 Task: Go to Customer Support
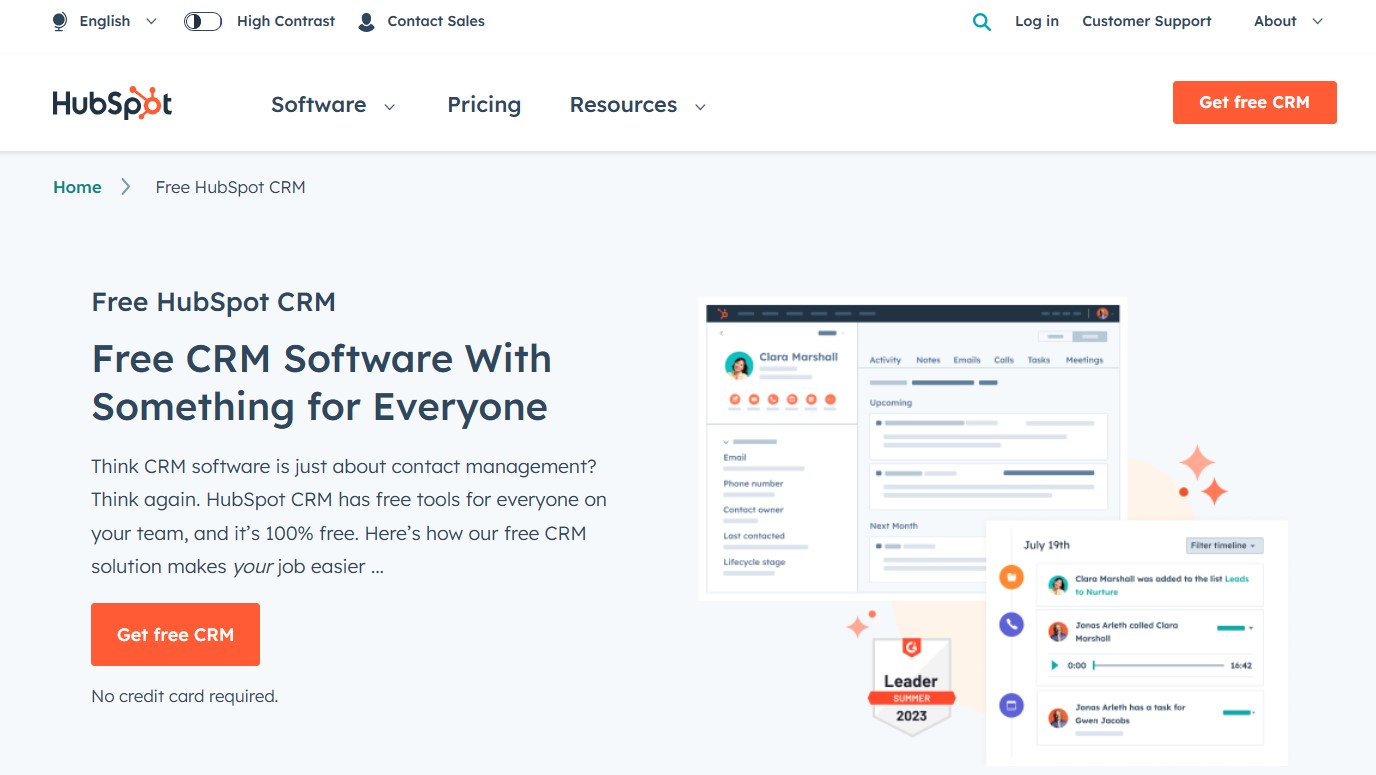[x=1147, y=21]
